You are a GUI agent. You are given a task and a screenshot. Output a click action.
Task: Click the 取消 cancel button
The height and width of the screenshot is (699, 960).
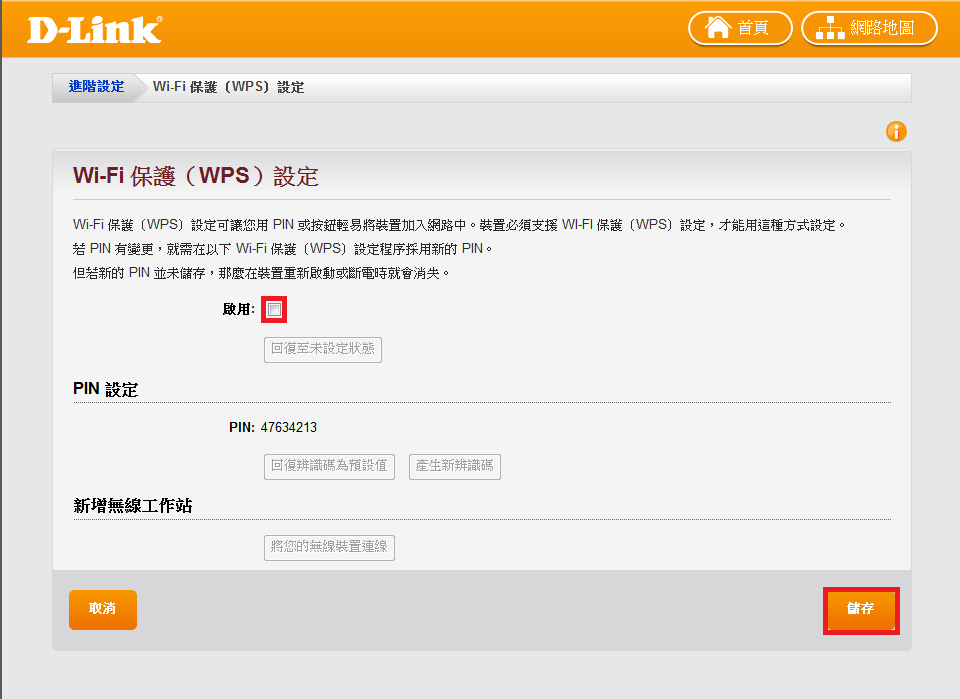pos(103,610)
